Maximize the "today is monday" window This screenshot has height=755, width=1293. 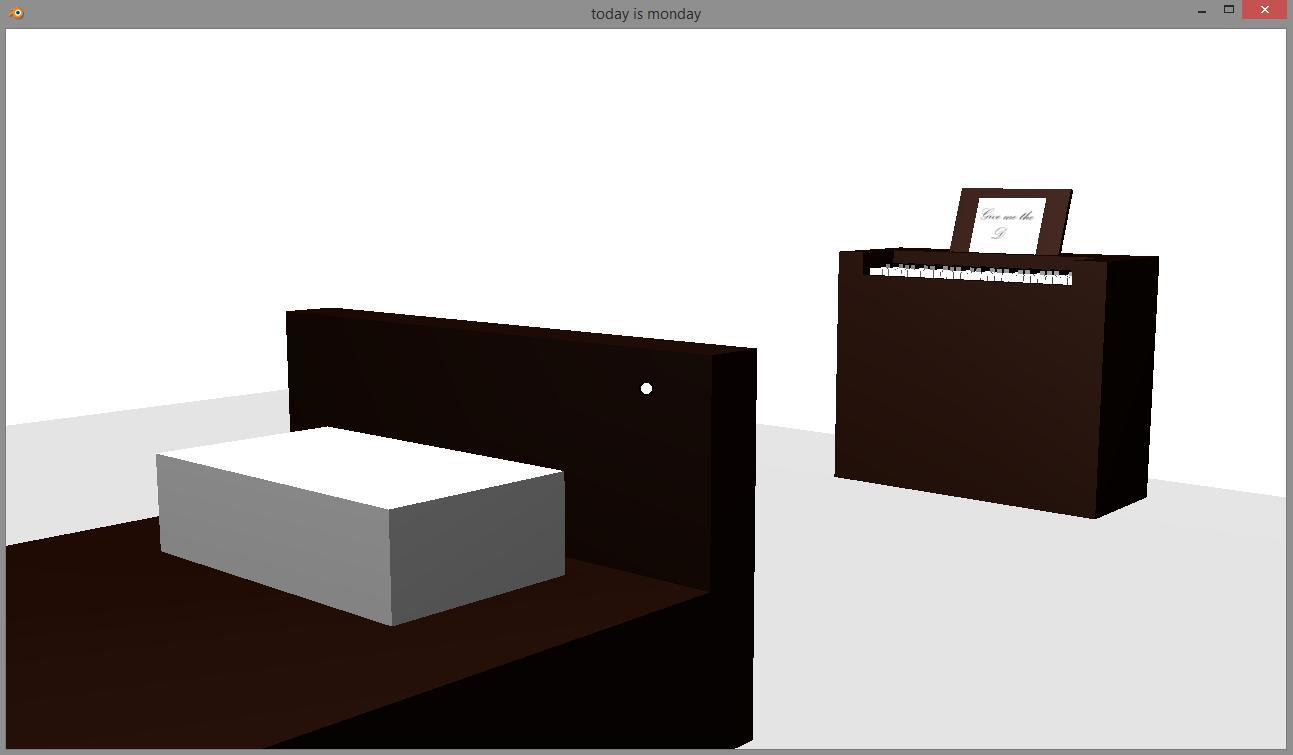pyautogui.click(x=1229, y=10)
